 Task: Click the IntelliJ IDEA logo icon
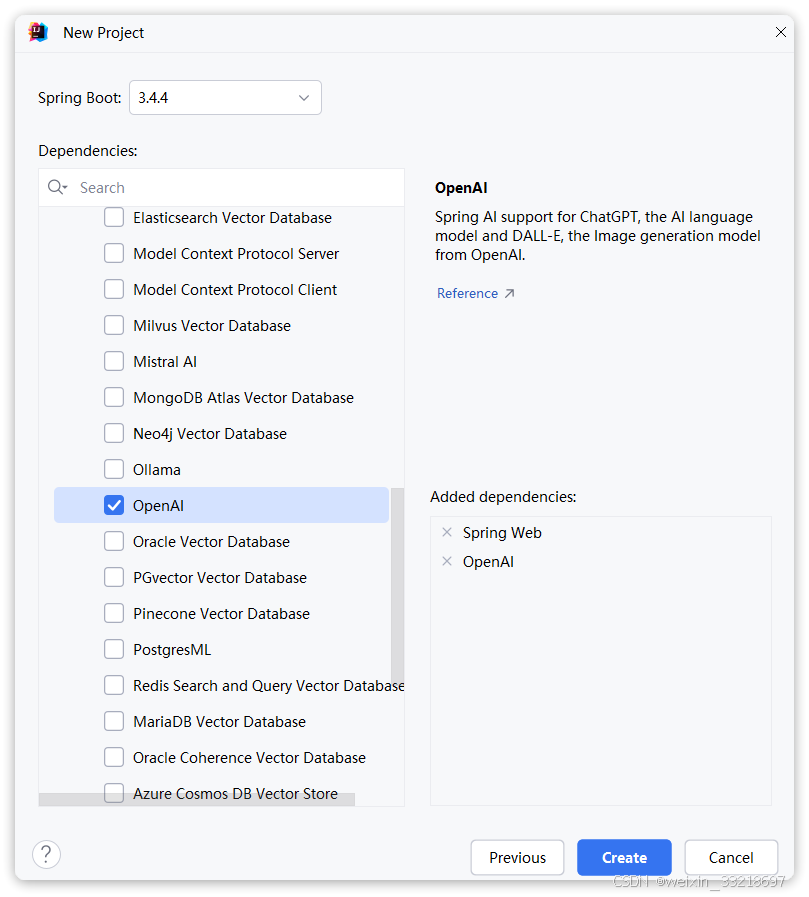coord(38,33)
